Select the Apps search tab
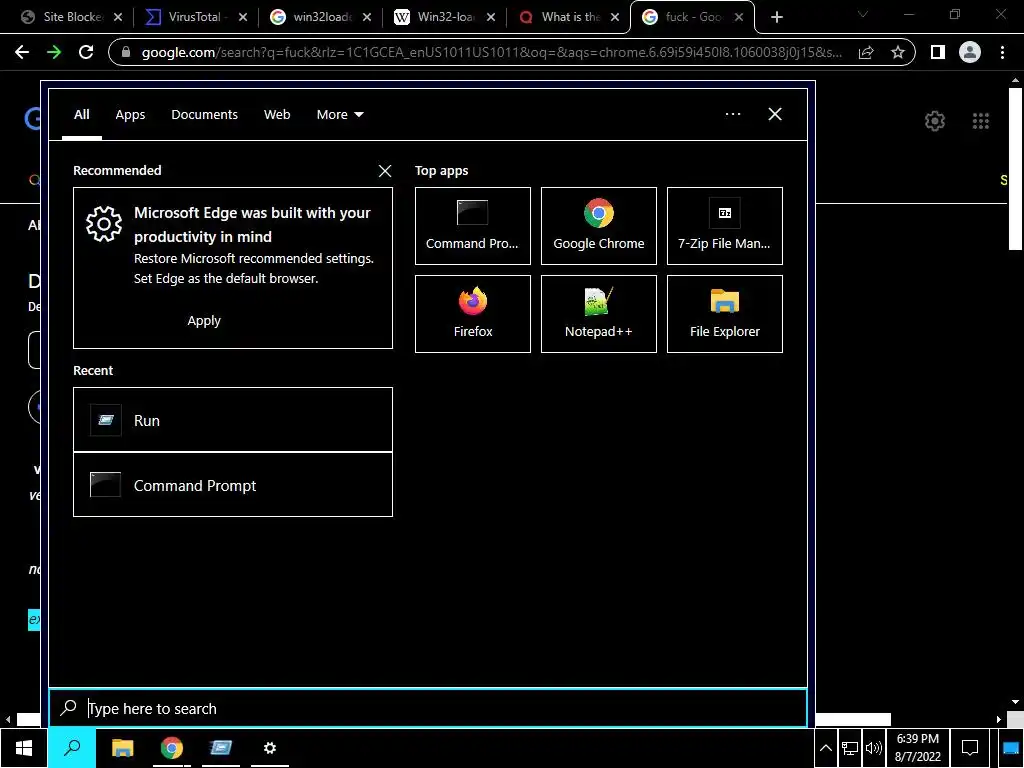Image resolution: width=1024 pixels, height=768 pixels. pos(130,115)
